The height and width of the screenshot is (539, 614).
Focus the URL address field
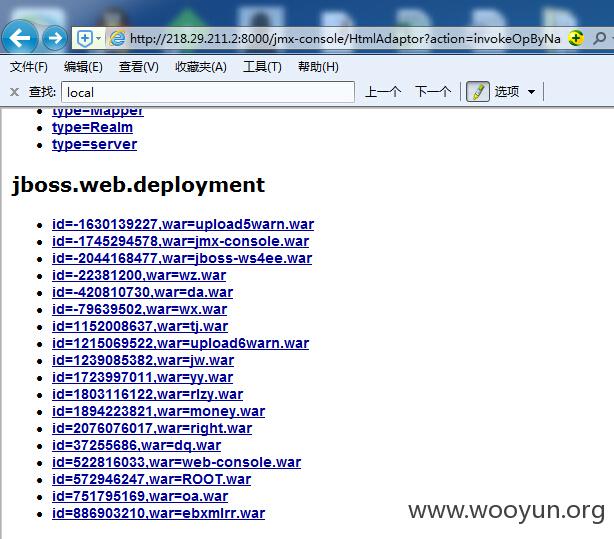pyautogui.click(x=345, y=38)
